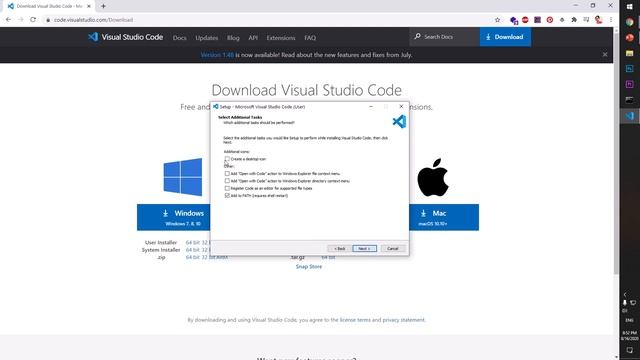
Task: Click the red stop-sign adblock extension icon
Action: [x=525, y=20]
